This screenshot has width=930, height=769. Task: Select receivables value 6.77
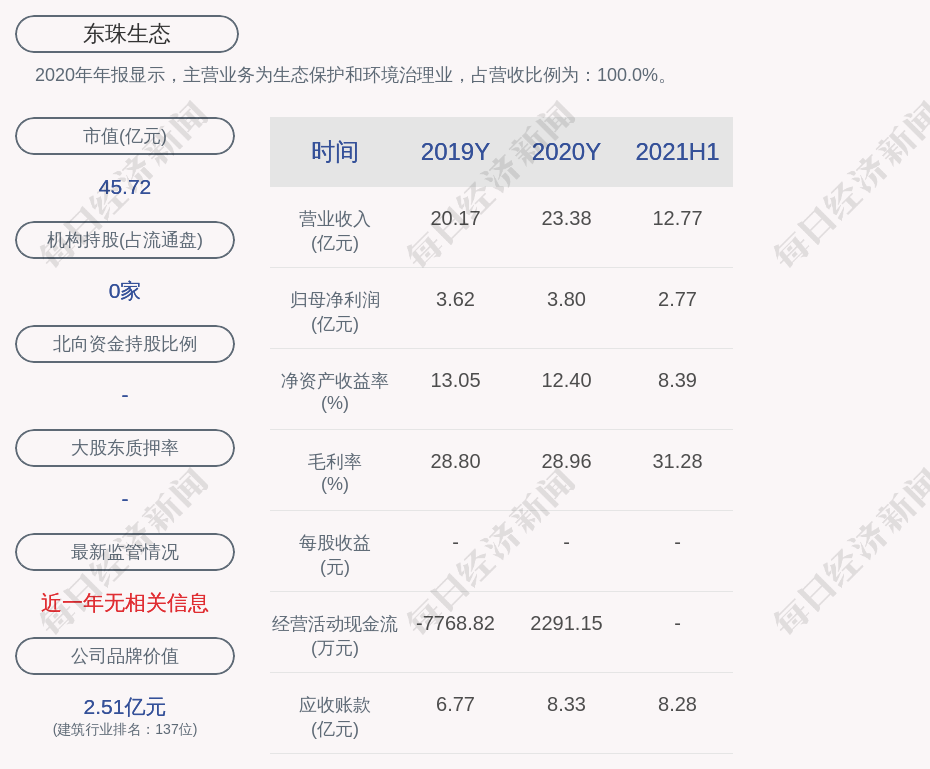(x=455, y=704)
